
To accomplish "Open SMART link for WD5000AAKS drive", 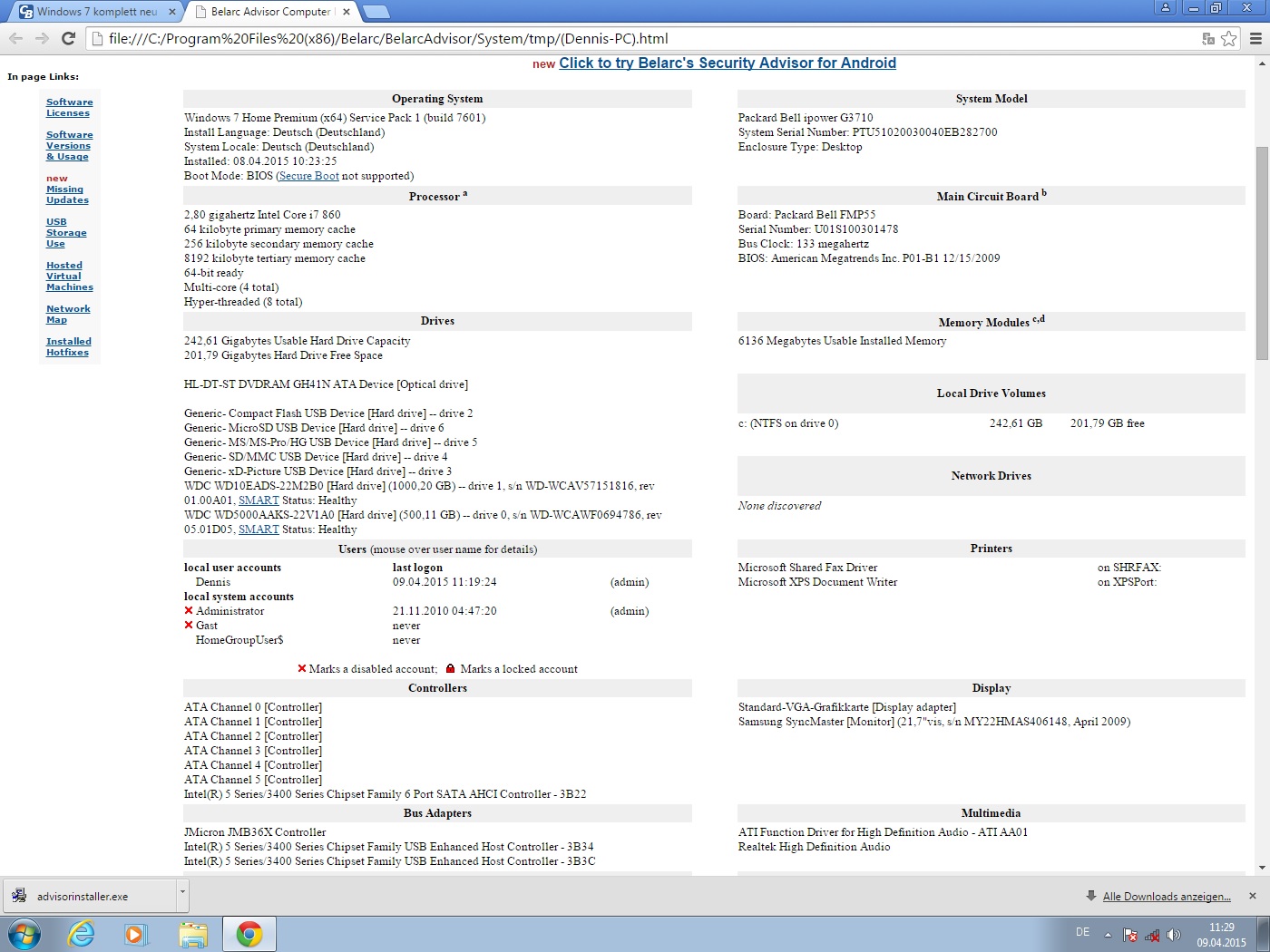I will tap(259, 529).
